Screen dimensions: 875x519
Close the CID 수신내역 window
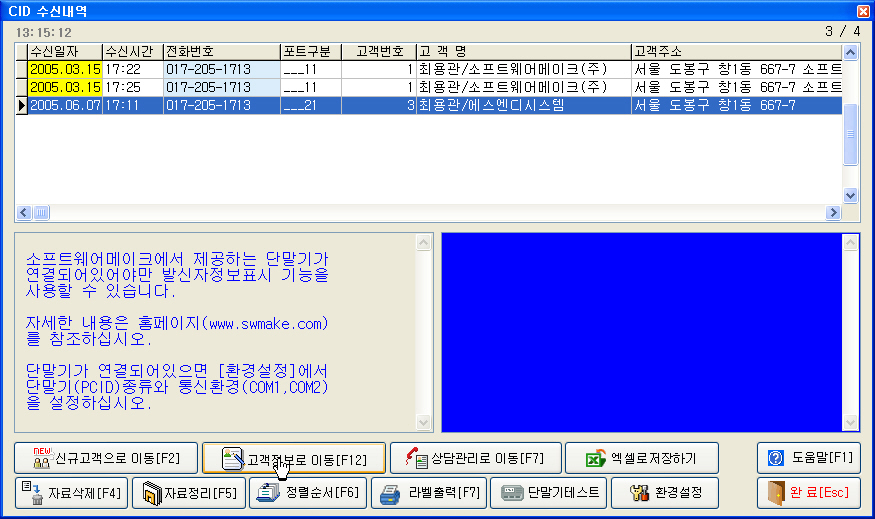click(x=863, y=11)
